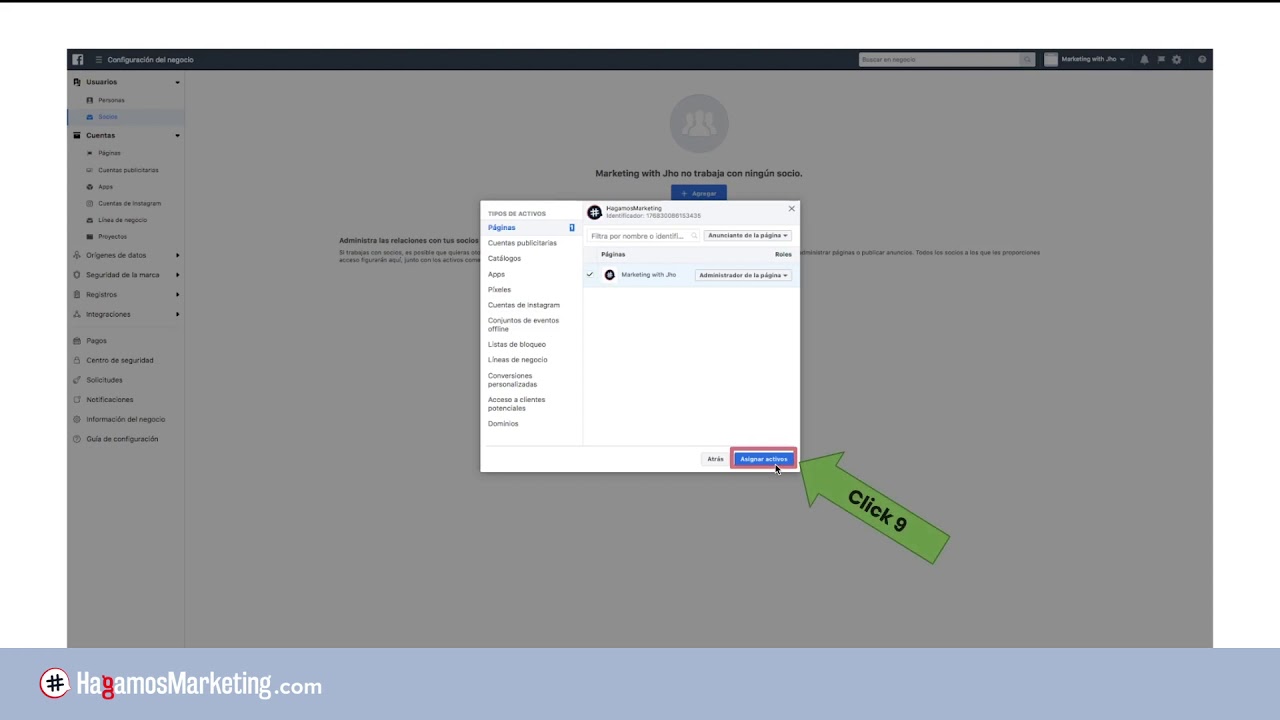Open Centro de seguridad in sidebar
This screenshot has height=720, width=1280.
tap(120, 360)
